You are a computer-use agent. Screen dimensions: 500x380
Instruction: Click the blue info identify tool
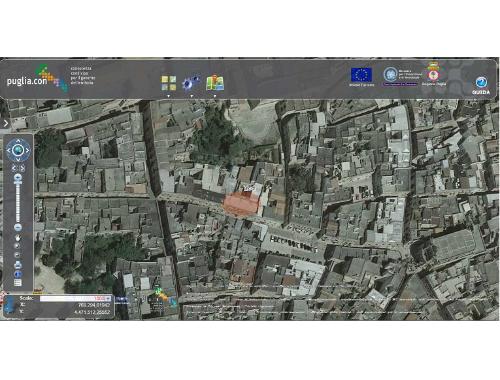pos(18,274)
